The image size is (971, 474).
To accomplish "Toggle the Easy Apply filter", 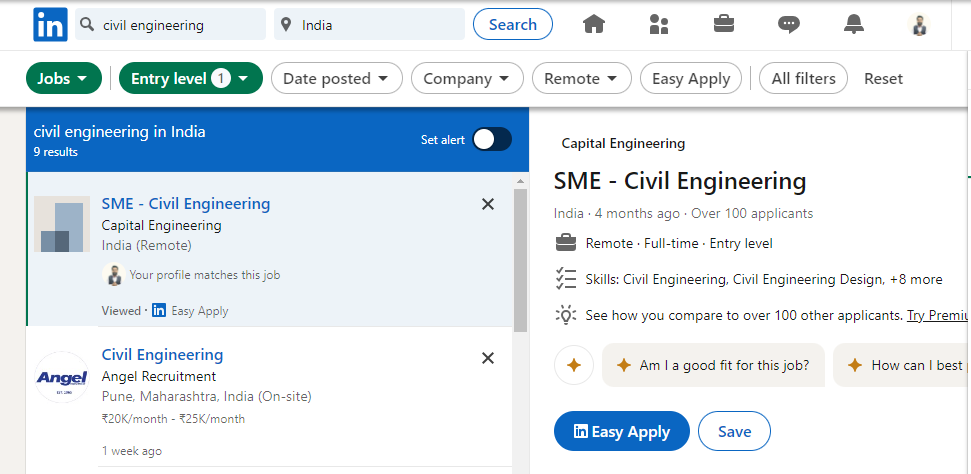I will (691, 79).
